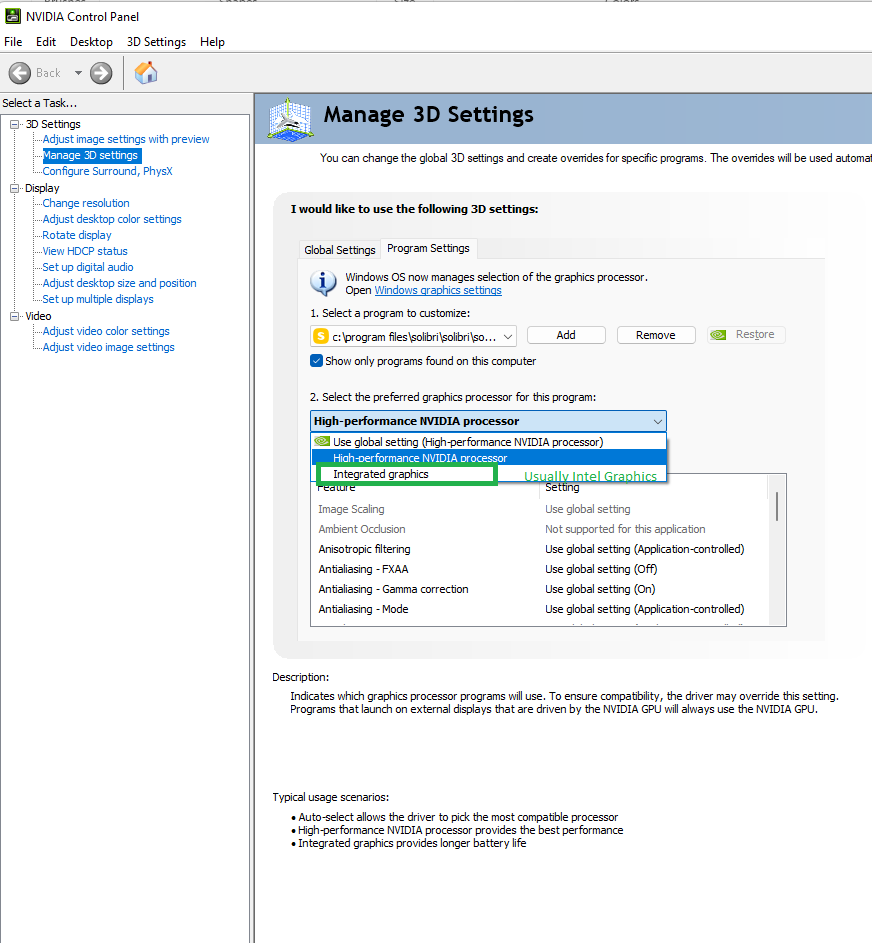Open the Desktop menu

pyautogui.click(x=91, y=42)
